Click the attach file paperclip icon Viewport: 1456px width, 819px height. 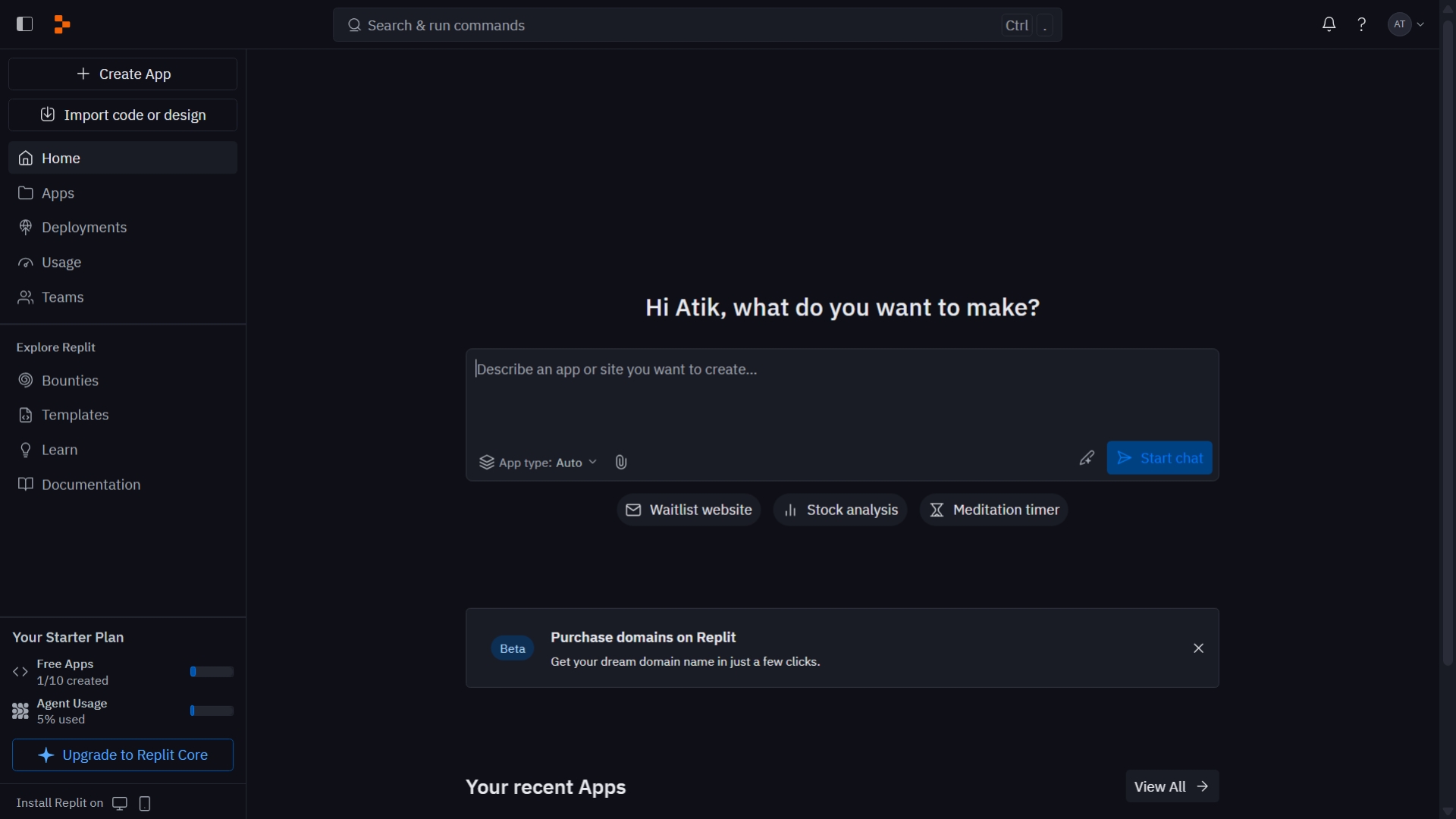tap(621, 463)
